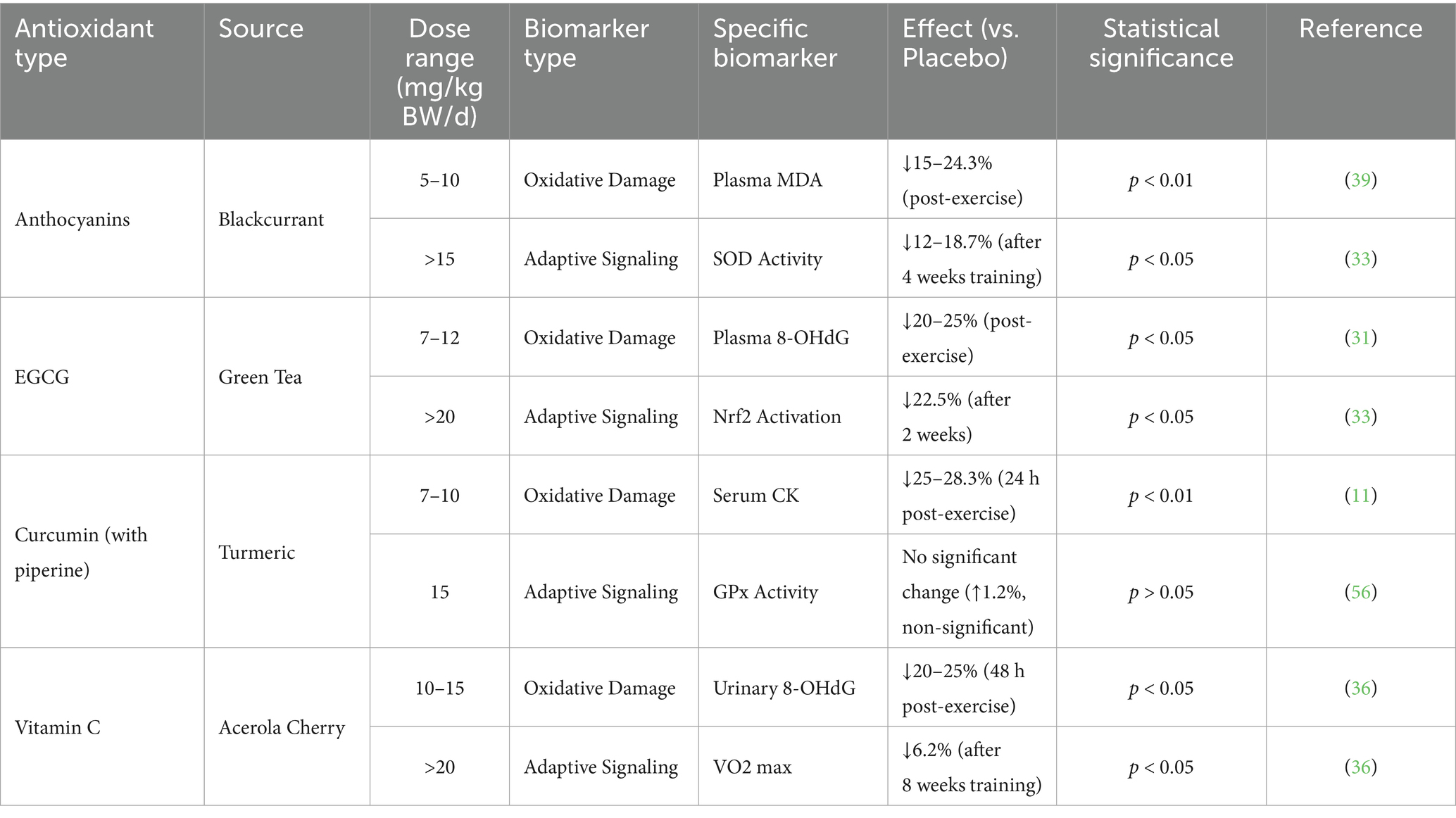Open reference 39 link for Plasma MDA
Screen dimensions: 1456x818
click(x=1360, y=180)
